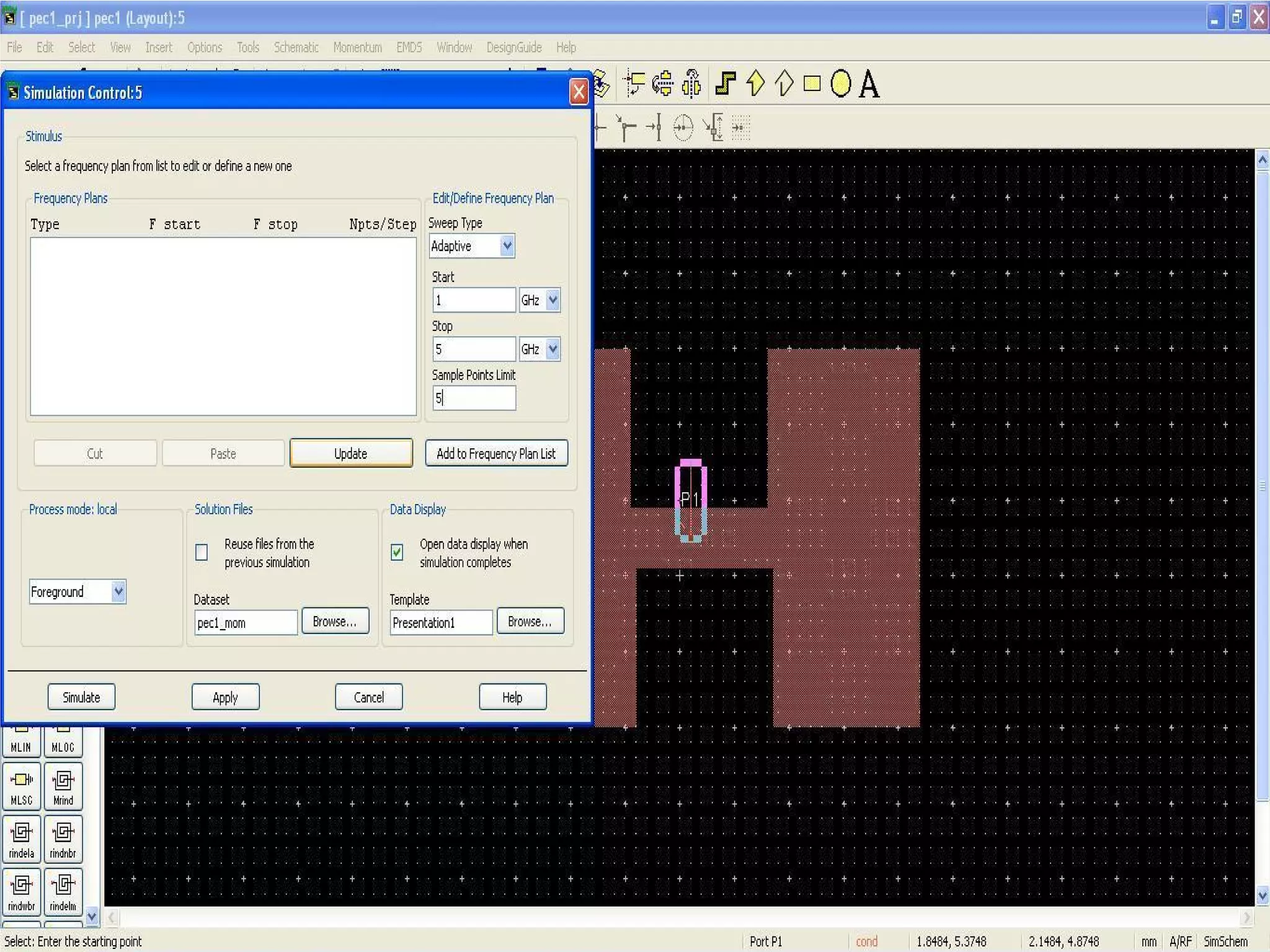Screen dimensions: 1270x952
Task: Click the layout's vertical scrollbar down arrow
Action: [x=1263, y=896]
